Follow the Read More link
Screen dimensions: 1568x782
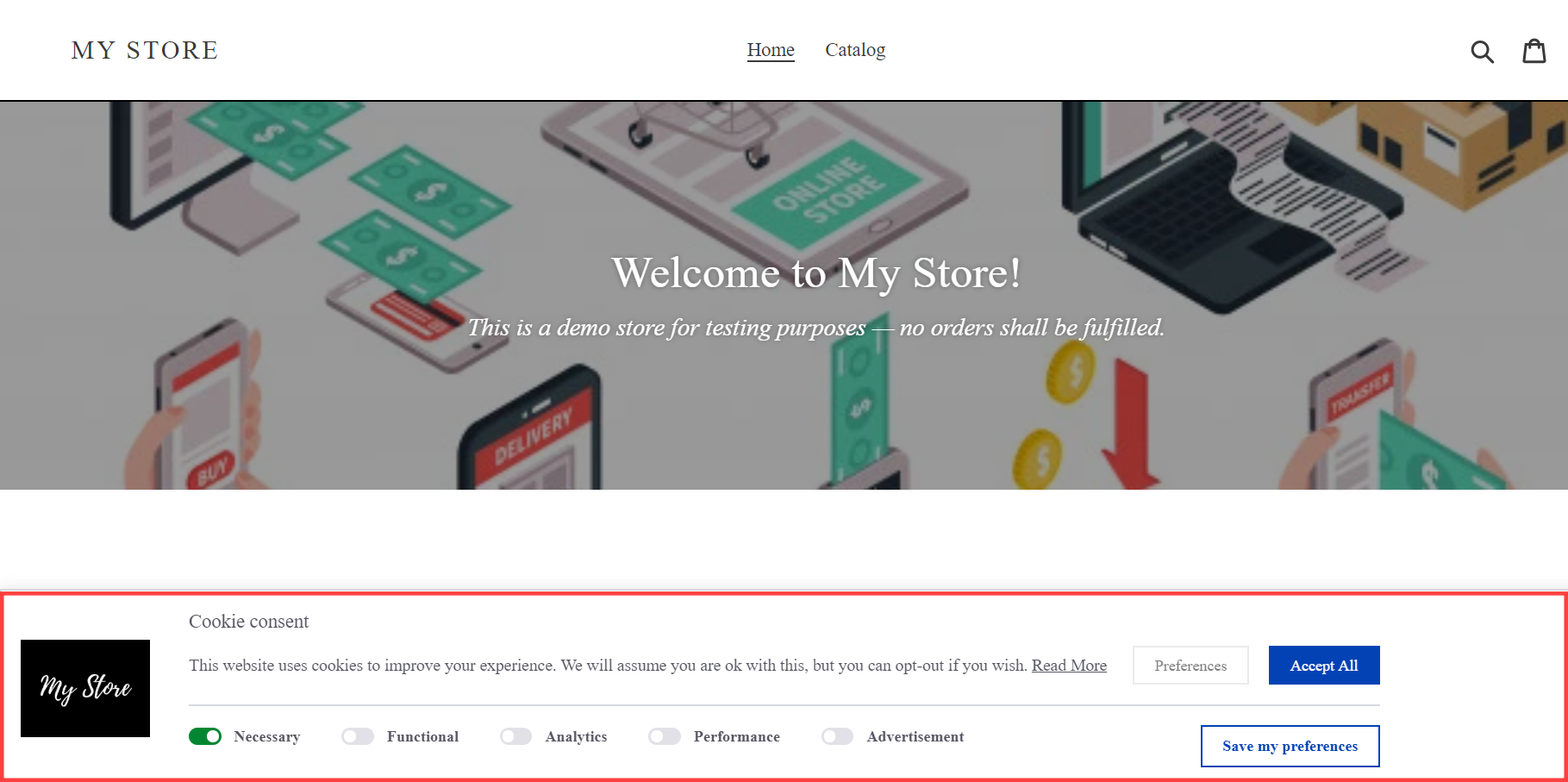(x=1069, y=666)
